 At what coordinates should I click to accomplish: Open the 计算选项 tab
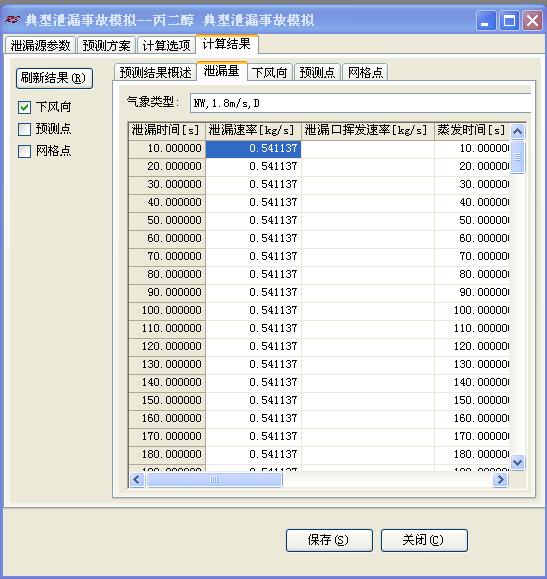[x=166, y=45]
